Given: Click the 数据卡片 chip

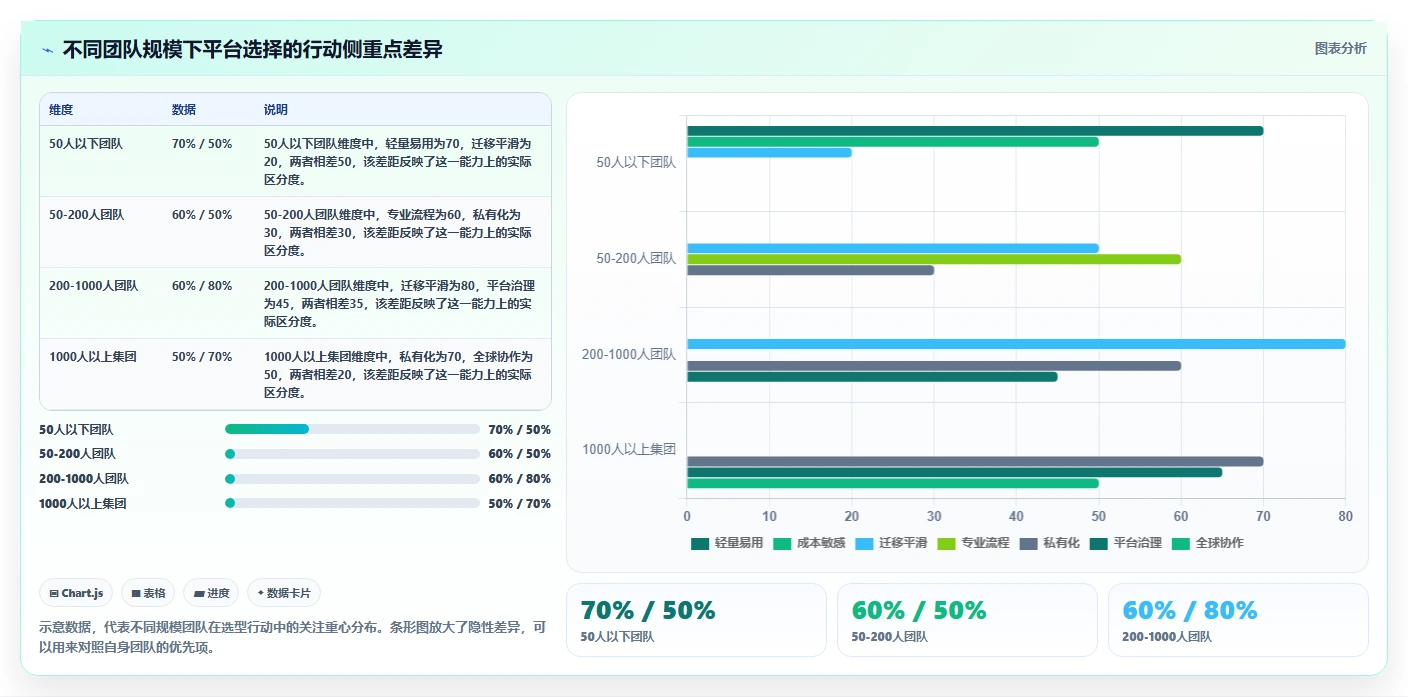Looking at the screenshot, I should pos(284,593).
